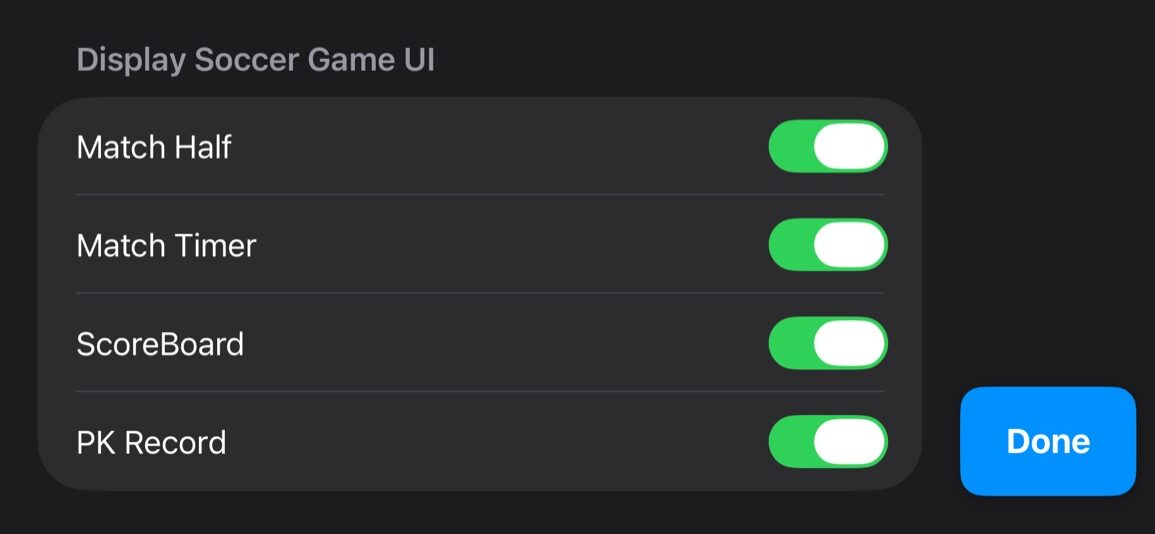Screen dimensions: 1155x534
Task: Tap the "PK Record" label text
Action: [x=151, y=443]
